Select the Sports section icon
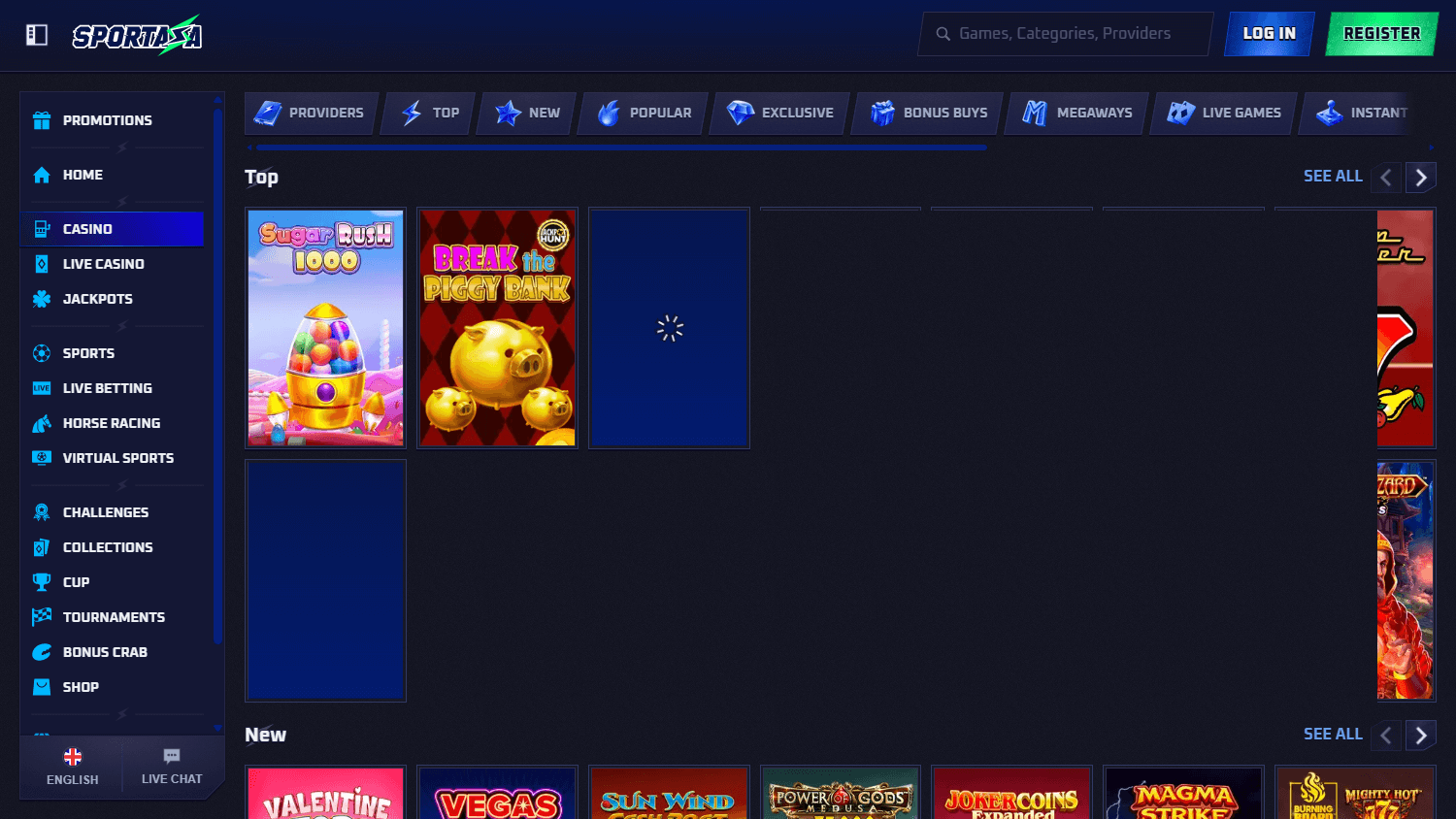 [42, 353]
